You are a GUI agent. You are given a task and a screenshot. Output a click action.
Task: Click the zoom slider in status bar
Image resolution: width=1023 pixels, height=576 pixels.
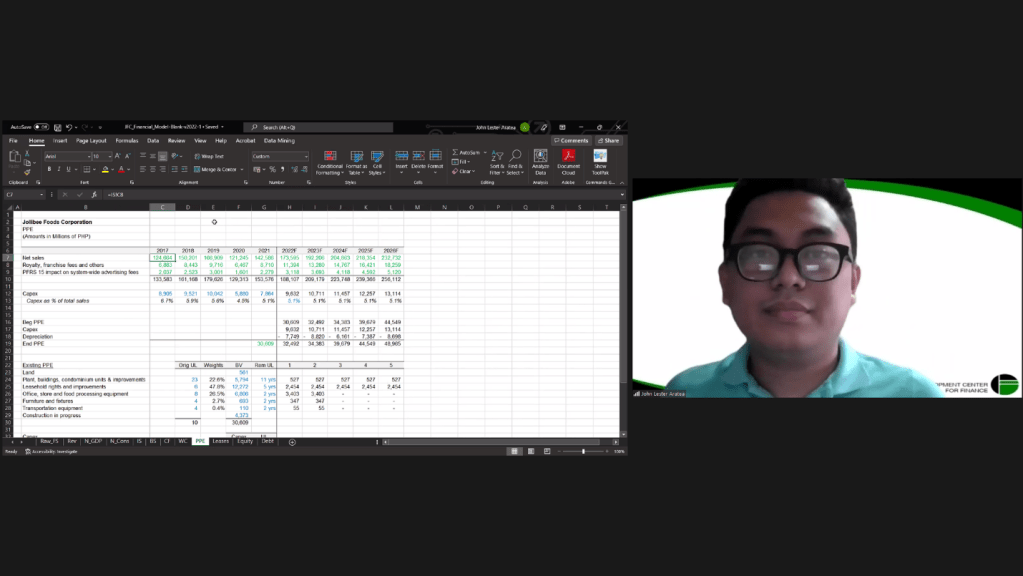pyautogui.click(x=583, y=451)
